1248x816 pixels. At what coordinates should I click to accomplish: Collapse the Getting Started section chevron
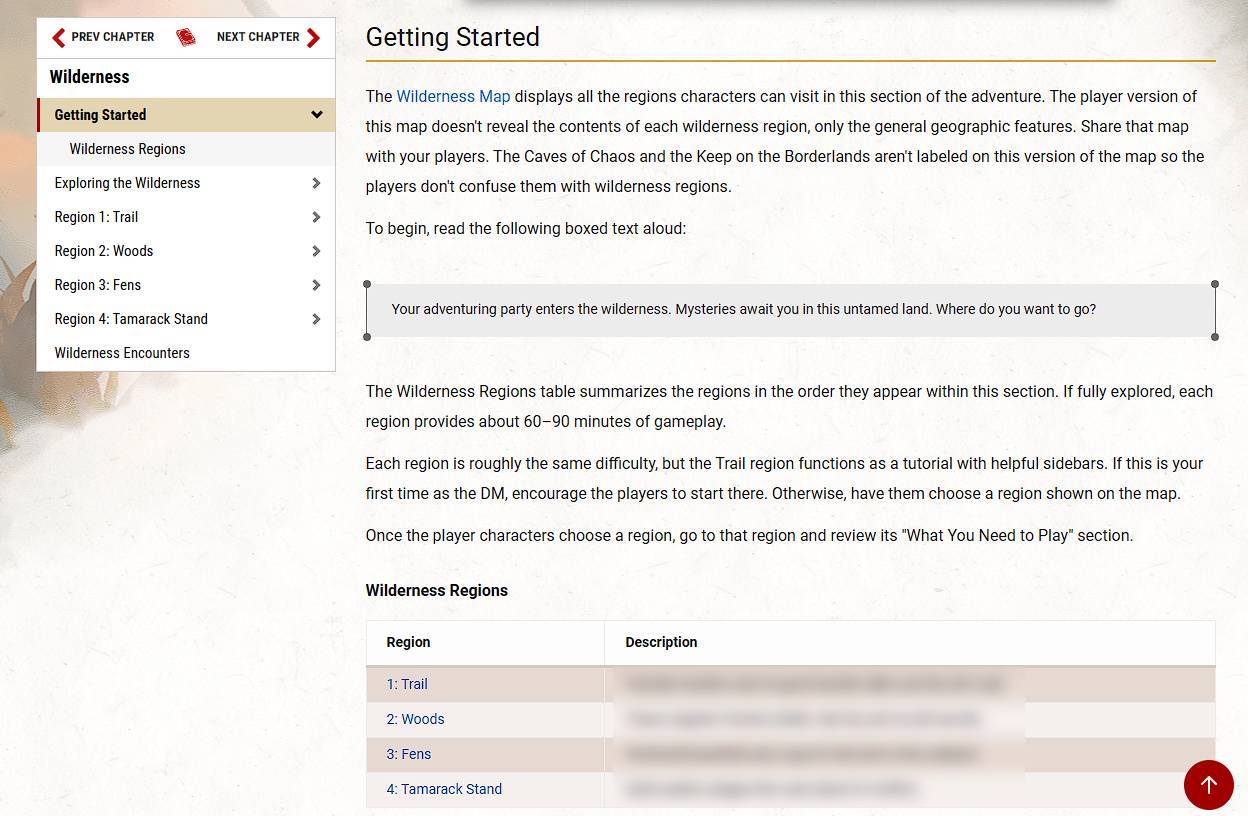316,115
